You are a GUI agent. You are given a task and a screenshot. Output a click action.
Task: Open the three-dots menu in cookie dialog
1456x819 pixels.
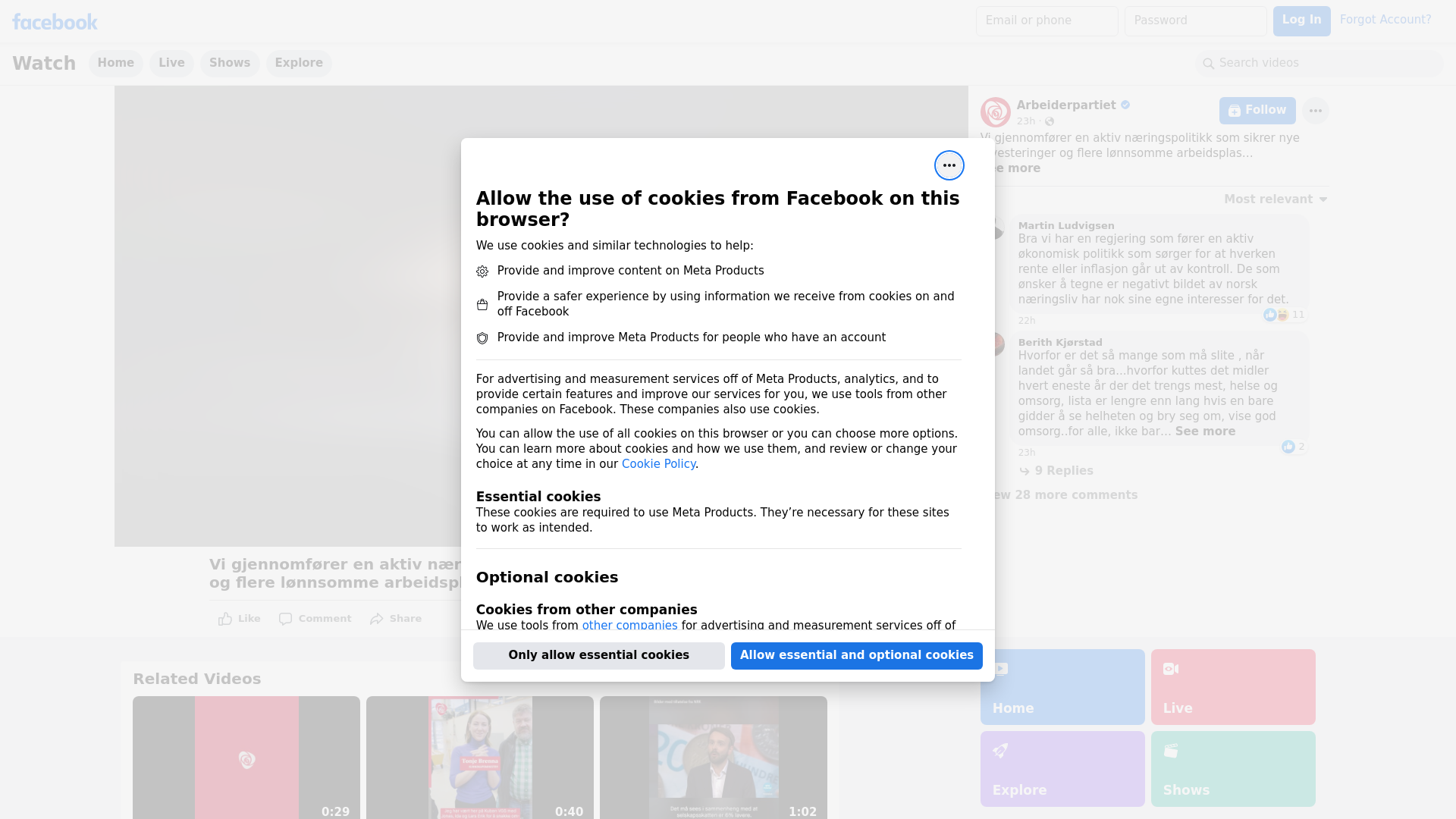coord(949,165)
